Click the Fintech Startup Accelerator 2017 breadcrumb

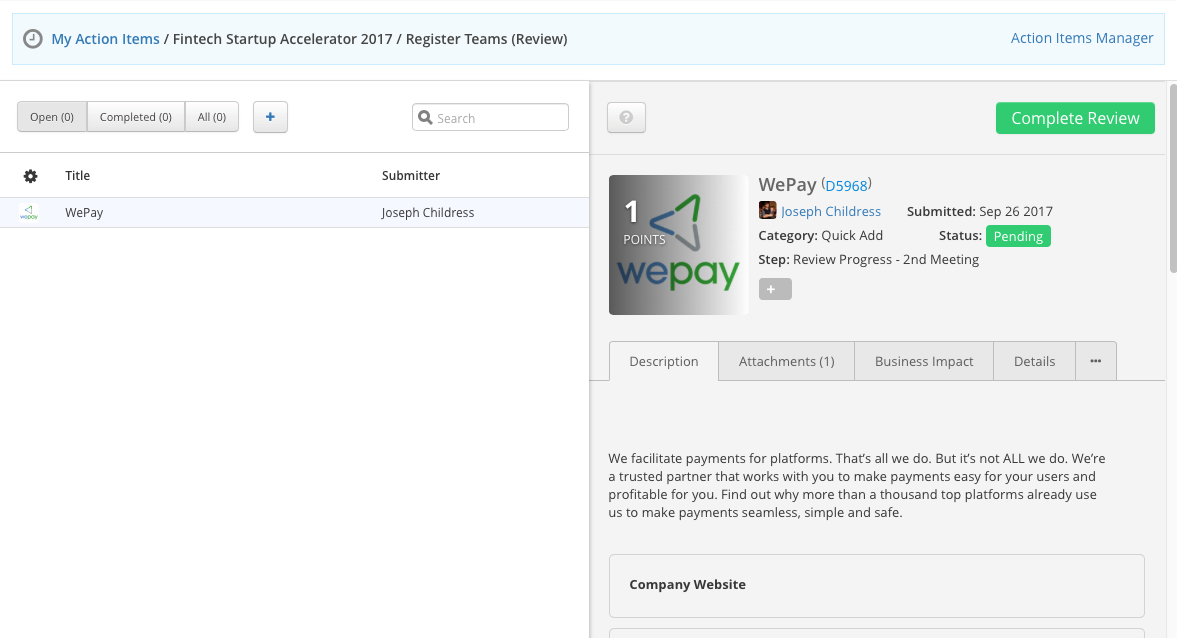(282, 39)
